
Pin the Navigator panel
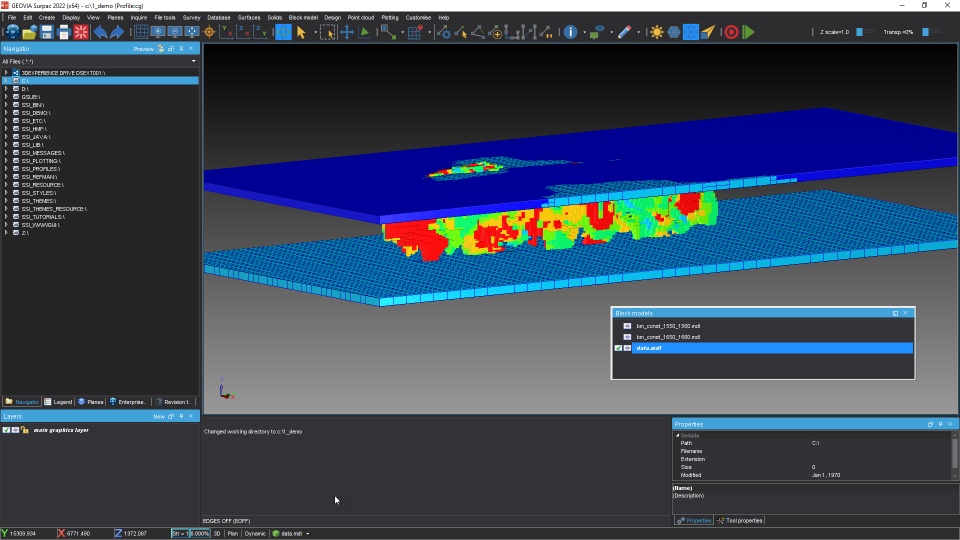coord(181,48)
